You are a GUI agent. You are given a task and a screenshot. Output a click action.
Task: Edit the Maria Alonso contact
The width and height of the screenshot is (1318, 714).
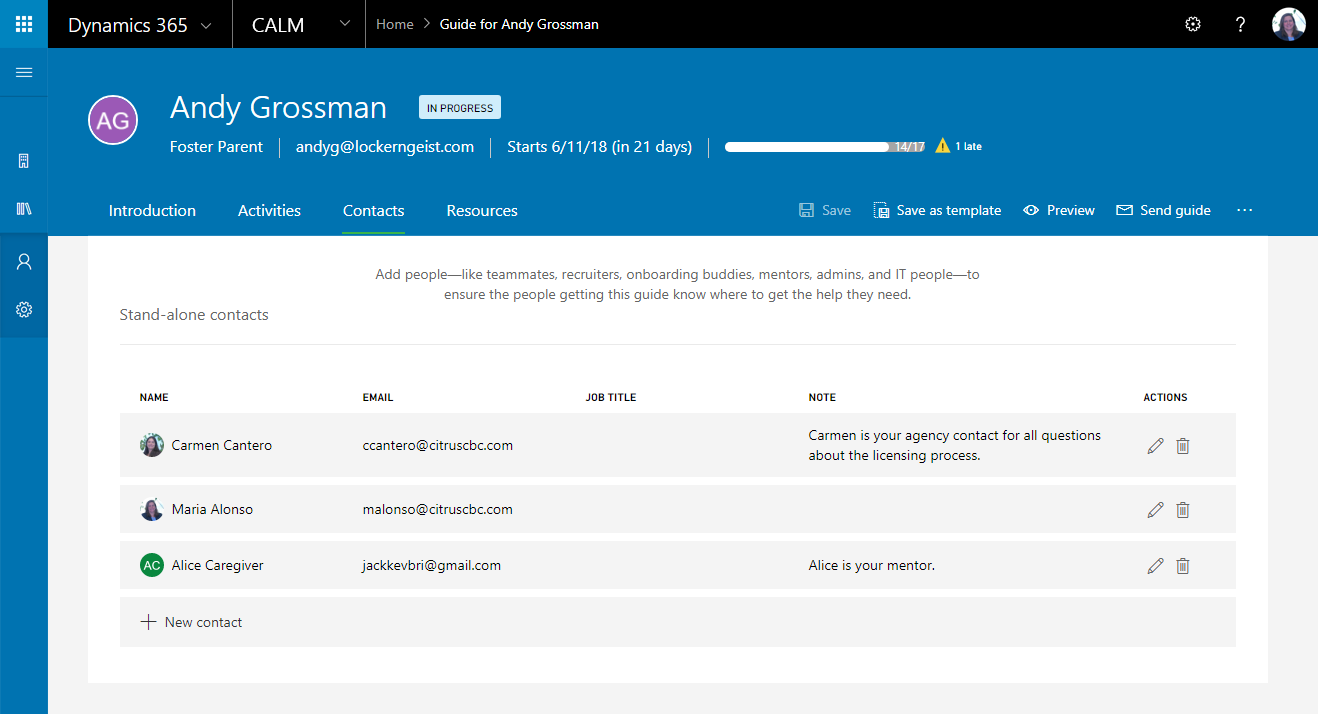click(x=1156, y=510)
